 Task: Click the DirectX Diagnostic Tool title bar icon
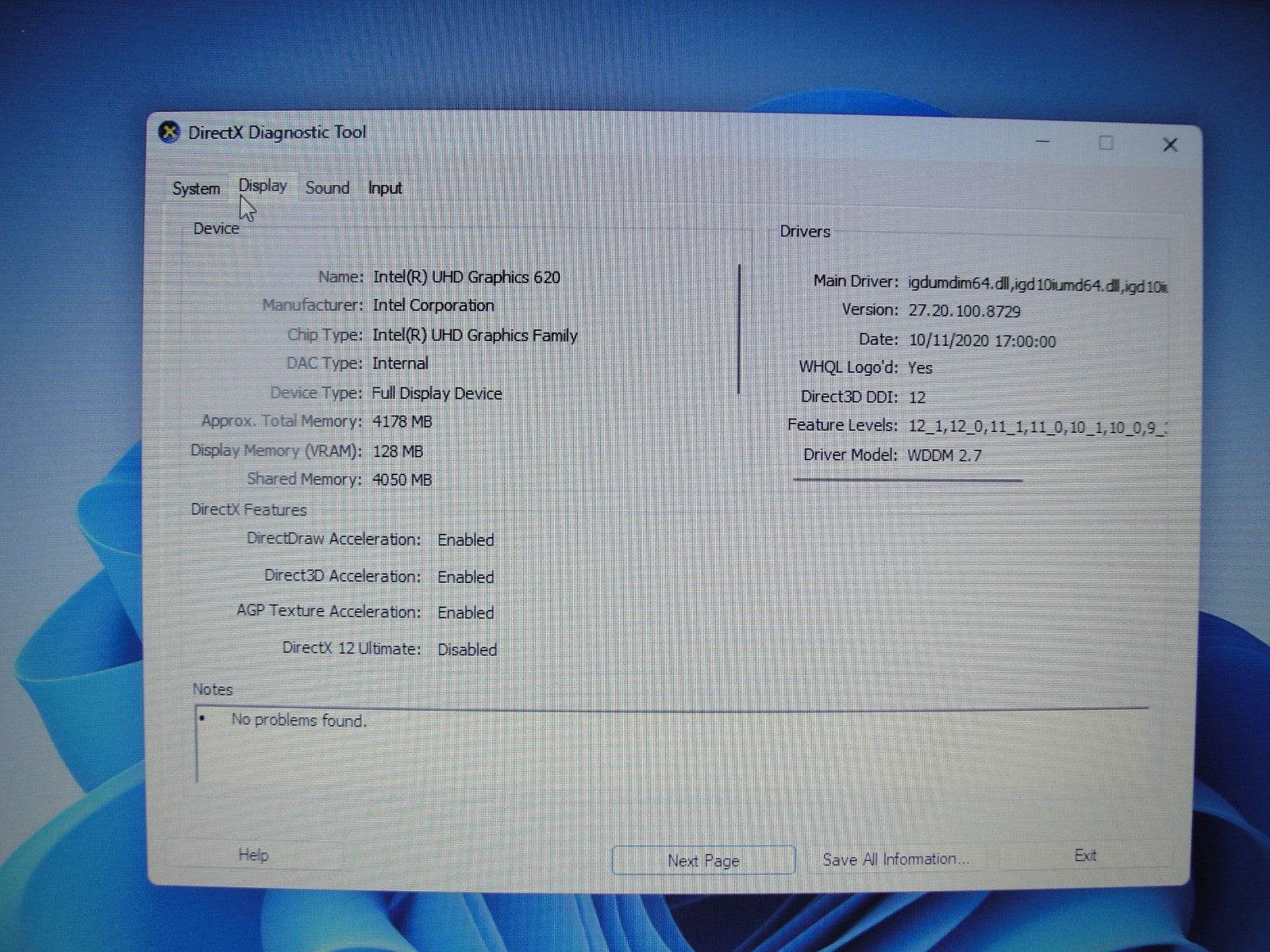[x=168, y=131]
